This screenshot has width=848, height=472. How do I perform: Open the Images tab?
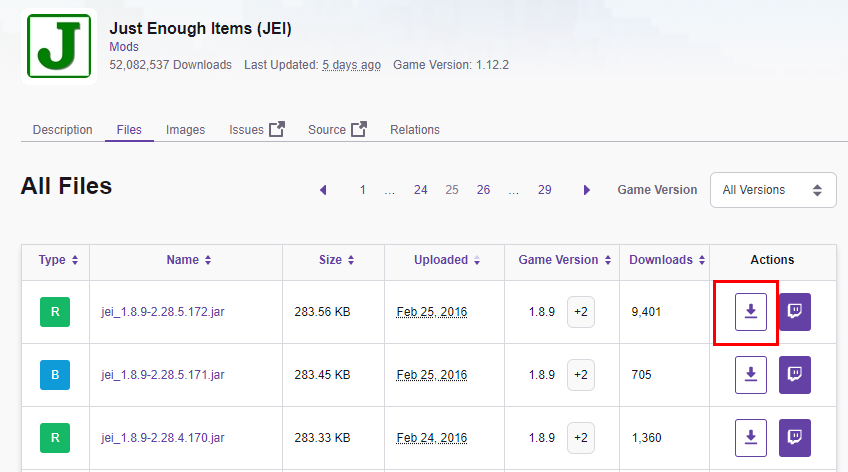[x=186, y=130]
